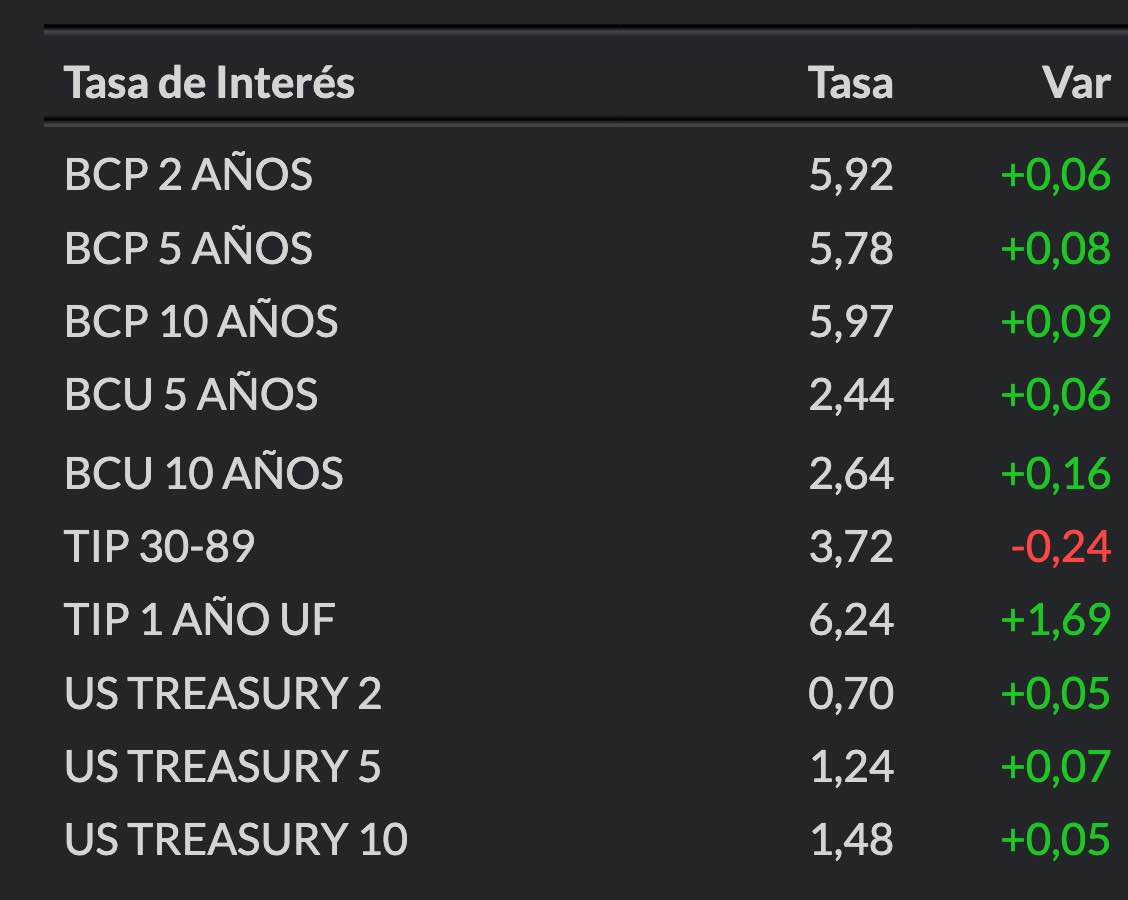The width and height of the screenshot is (1128, 900).
Task: Click the 1,48 rate value
Action: point(850,839)
